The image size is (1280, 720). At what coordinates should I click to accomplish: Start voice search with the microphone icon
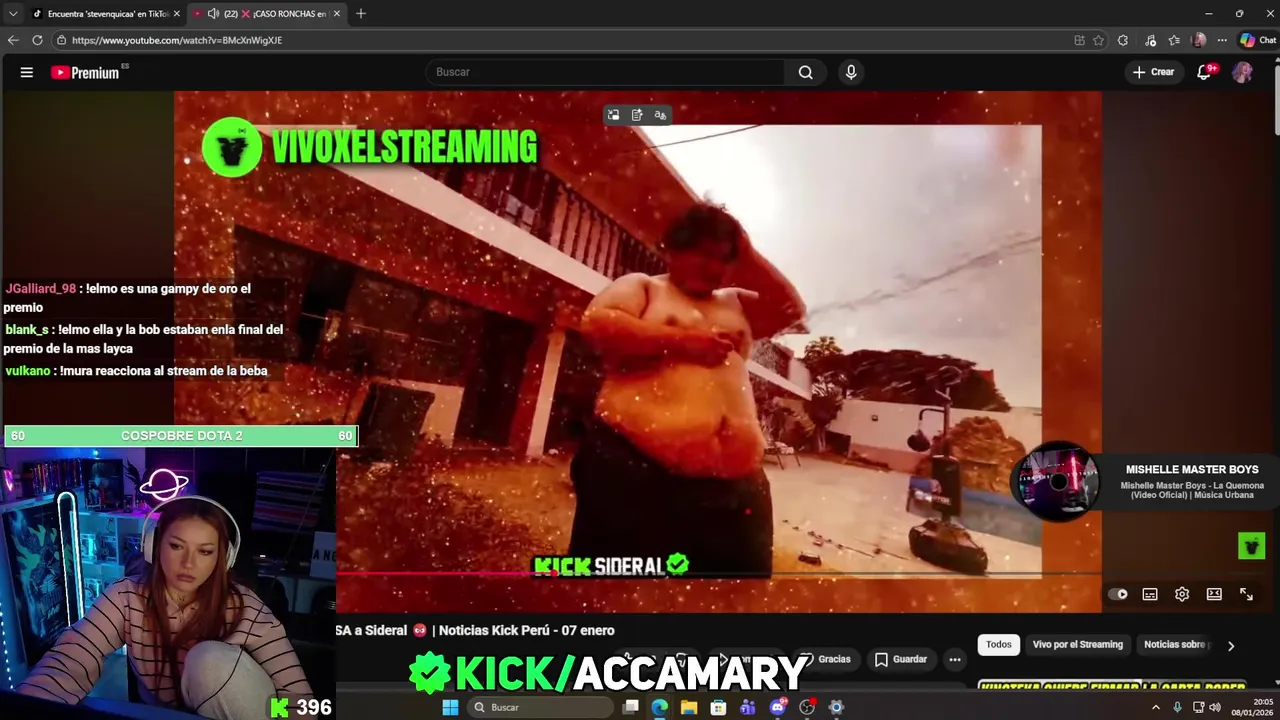(851, 72)
